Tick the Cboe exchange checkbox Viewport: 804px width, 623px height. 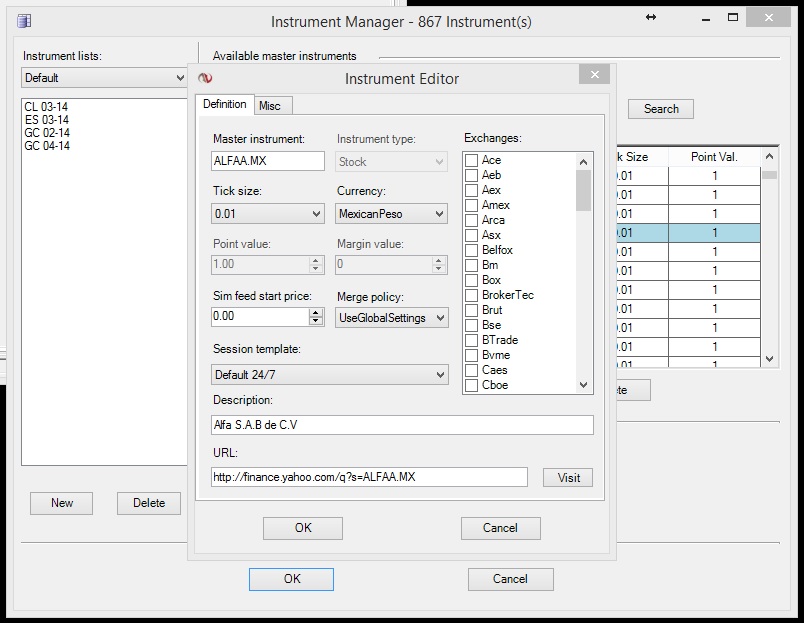tap(472, 385)
